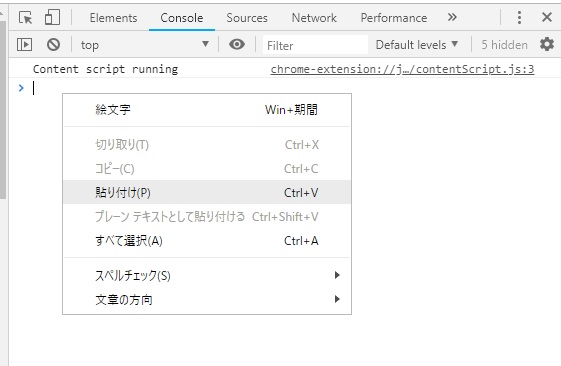
Task: Toggle the device toolbar icon
Action: (x=52, y=17)
